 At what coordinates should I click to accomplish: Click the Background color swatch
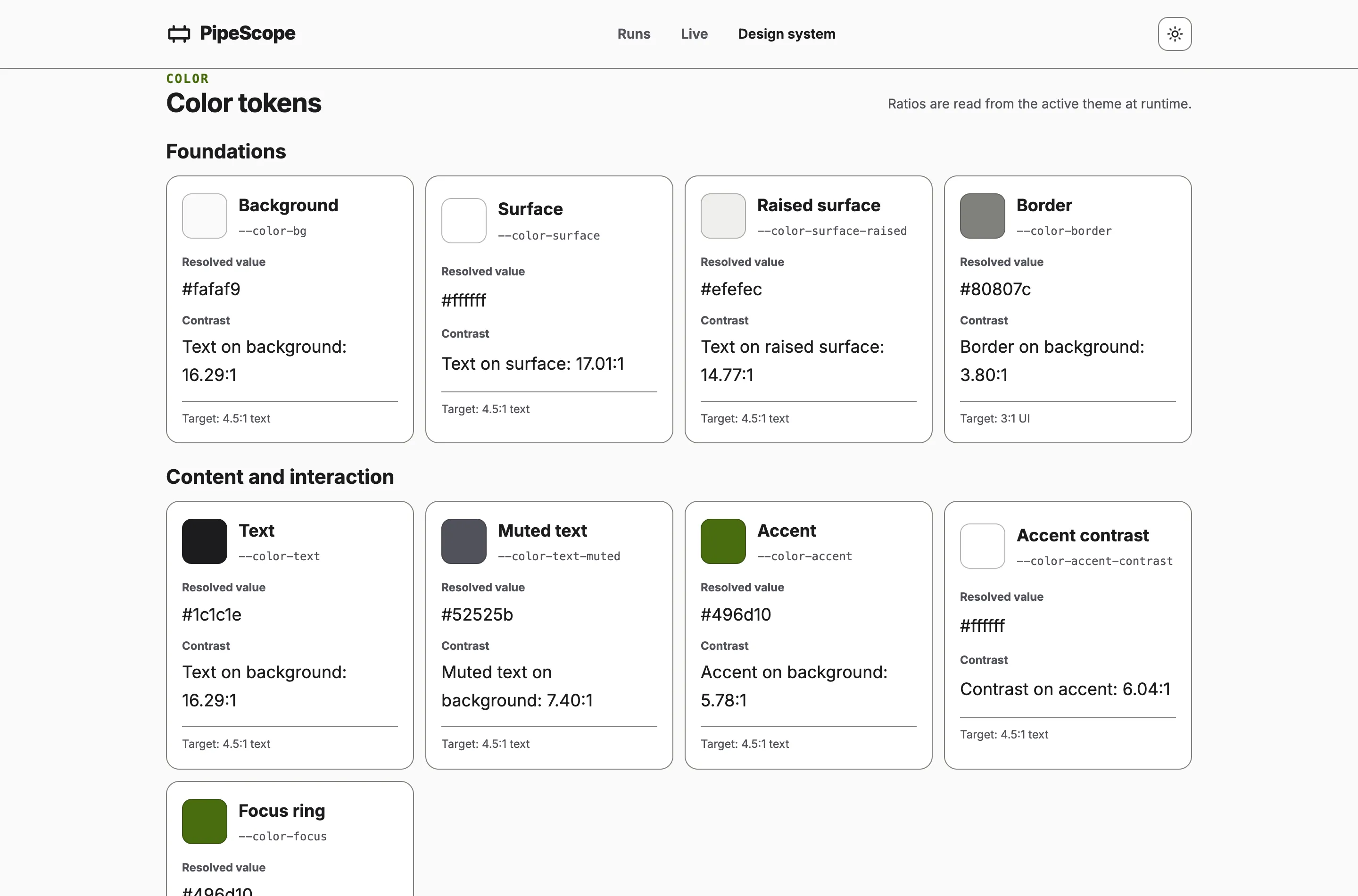tap(205, 216)
